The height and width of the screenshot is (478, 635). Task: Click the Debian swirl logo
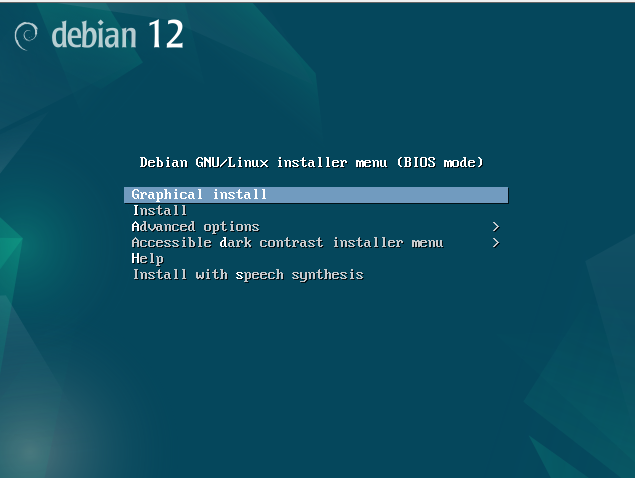coord(26,36)
